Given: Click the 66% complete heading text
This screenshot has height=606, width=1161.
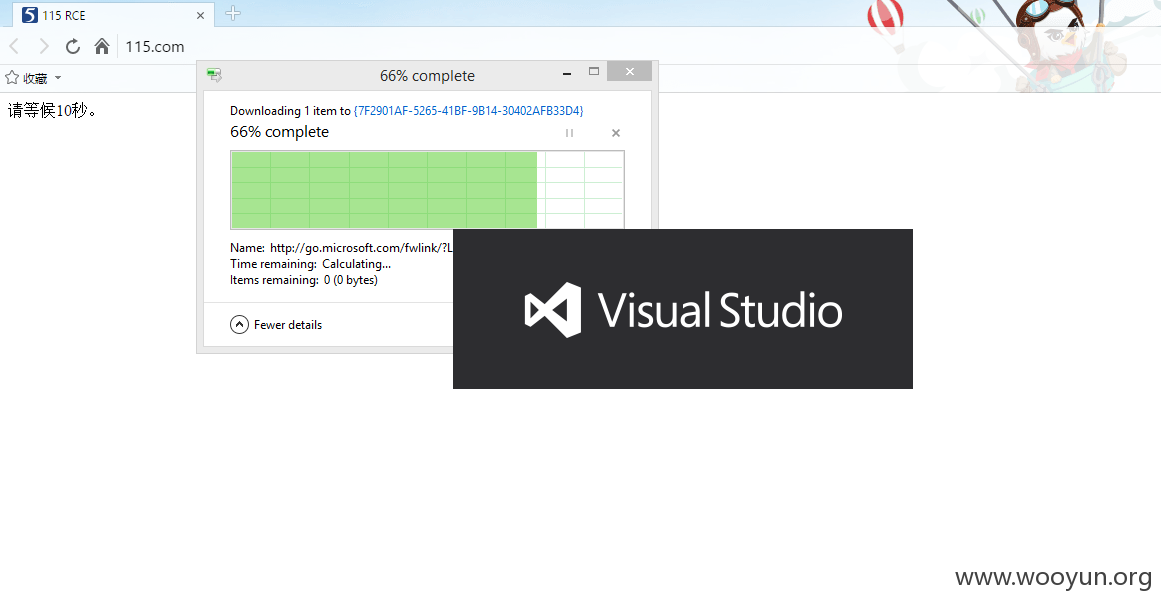Looking at the screenshot, I should pyautogui.click(x=279, y=132).
